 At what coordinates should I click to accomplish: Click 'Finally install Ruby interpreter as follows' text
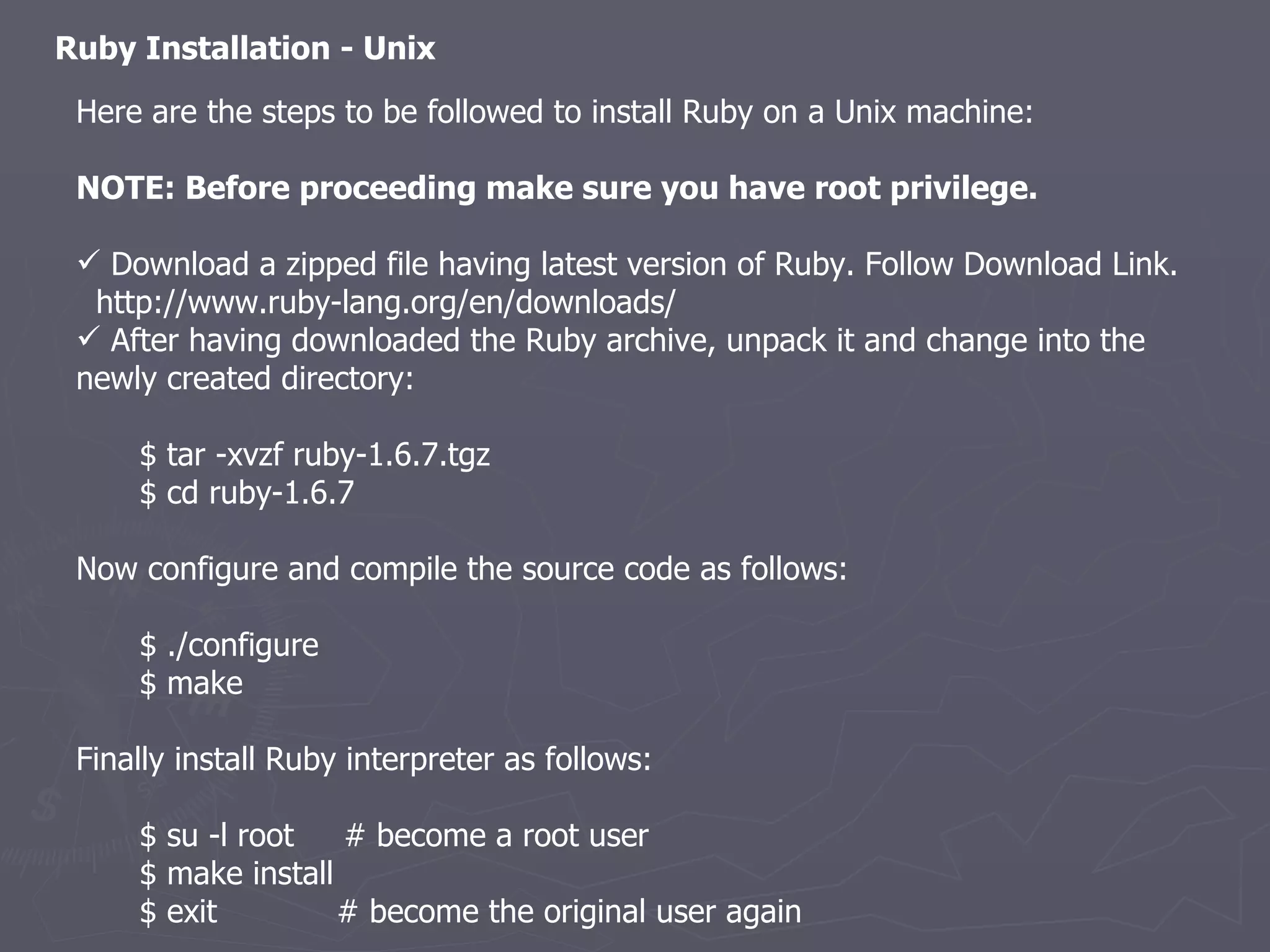tap(363, 760)
